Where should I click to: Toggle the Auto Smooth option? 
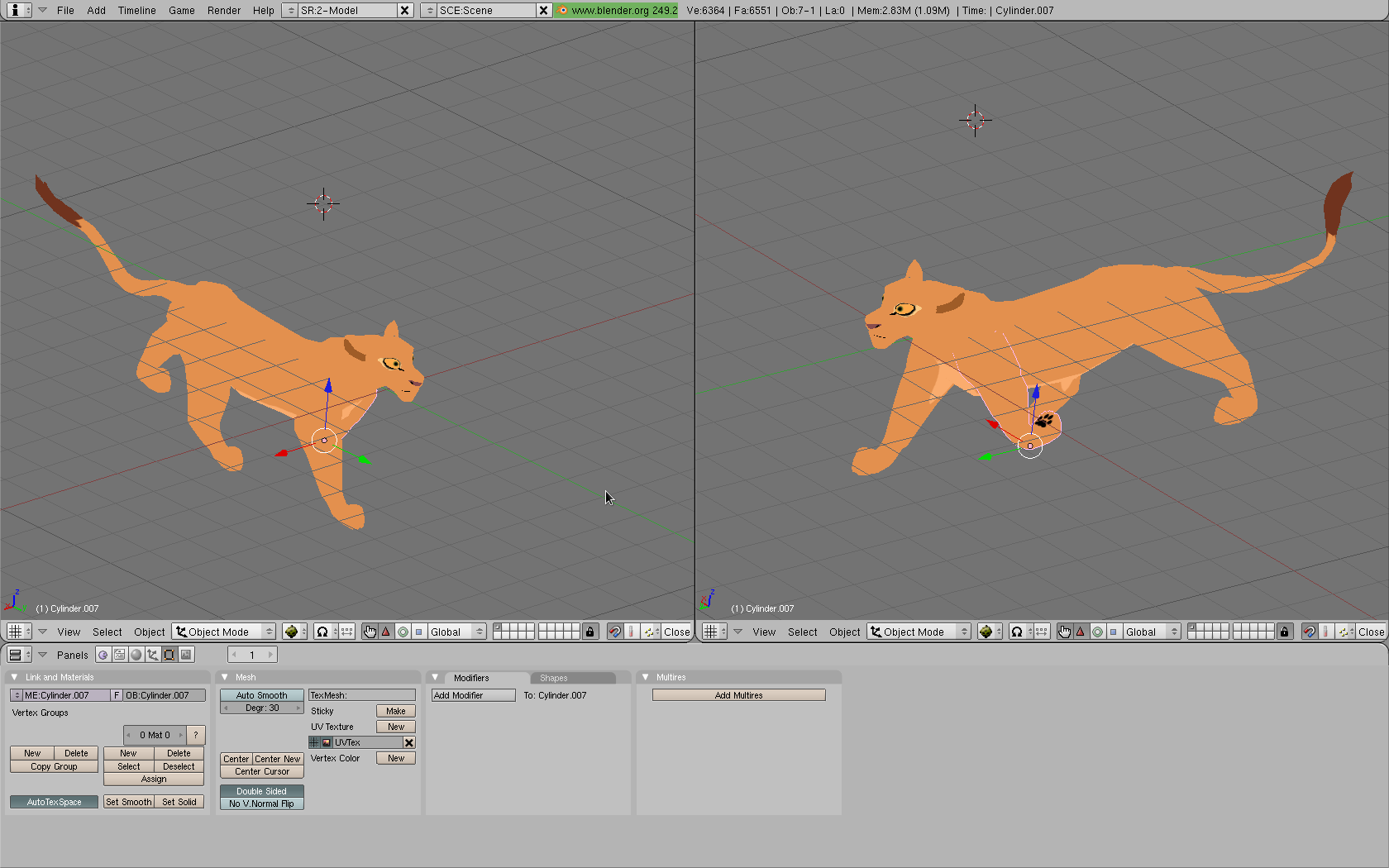(x=261, y=695)
